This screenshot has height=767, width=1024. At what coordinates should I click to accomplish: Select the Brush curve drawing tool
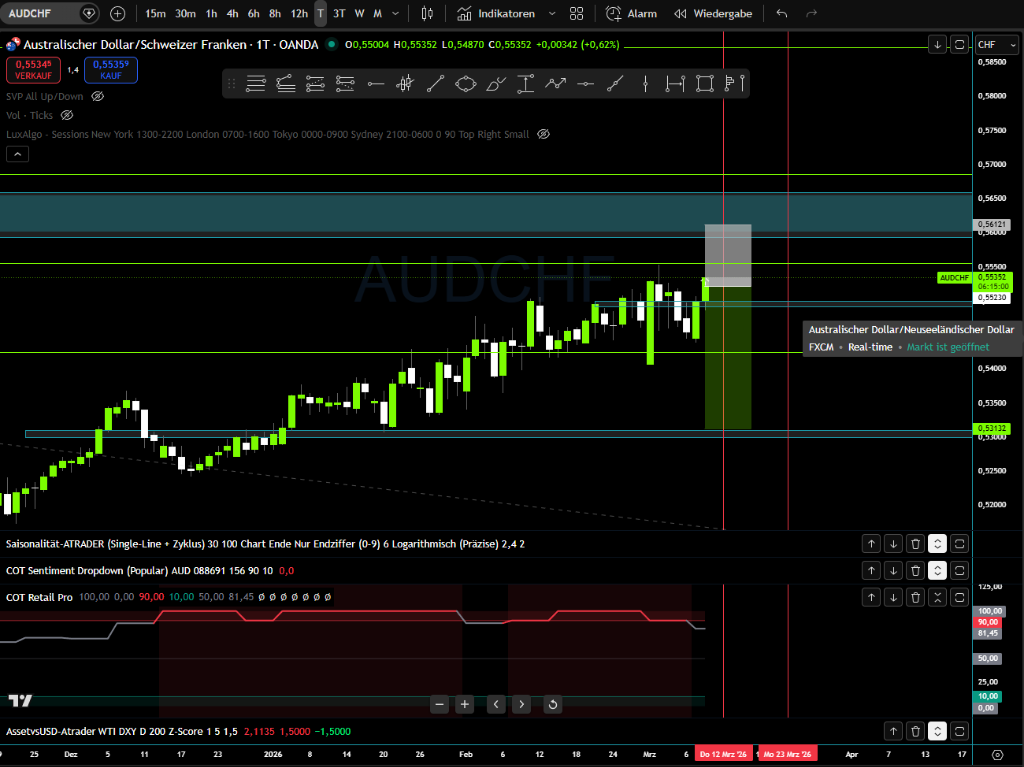(497, 84)
